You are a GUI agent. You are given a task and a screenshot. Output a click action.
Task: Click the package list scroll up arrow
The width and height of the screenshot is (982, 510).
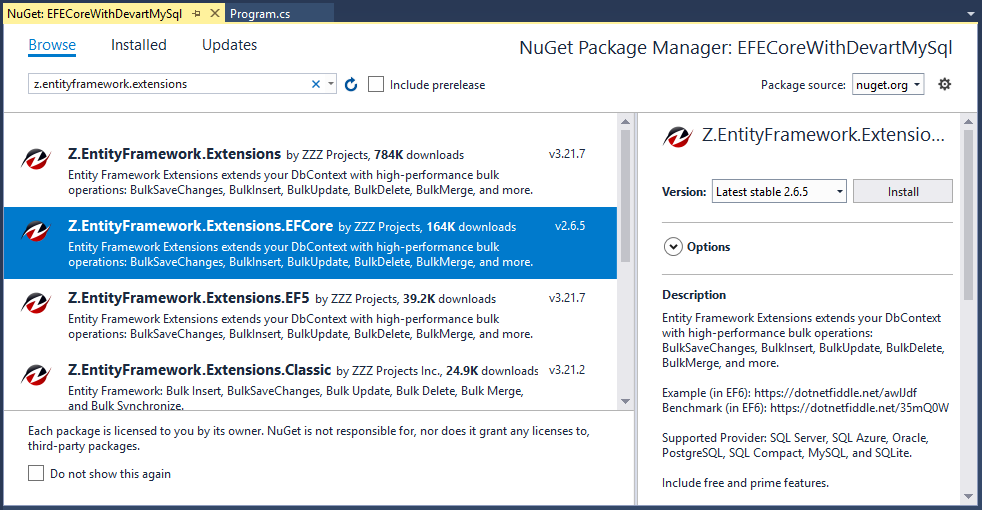click(x=625, y=121)
